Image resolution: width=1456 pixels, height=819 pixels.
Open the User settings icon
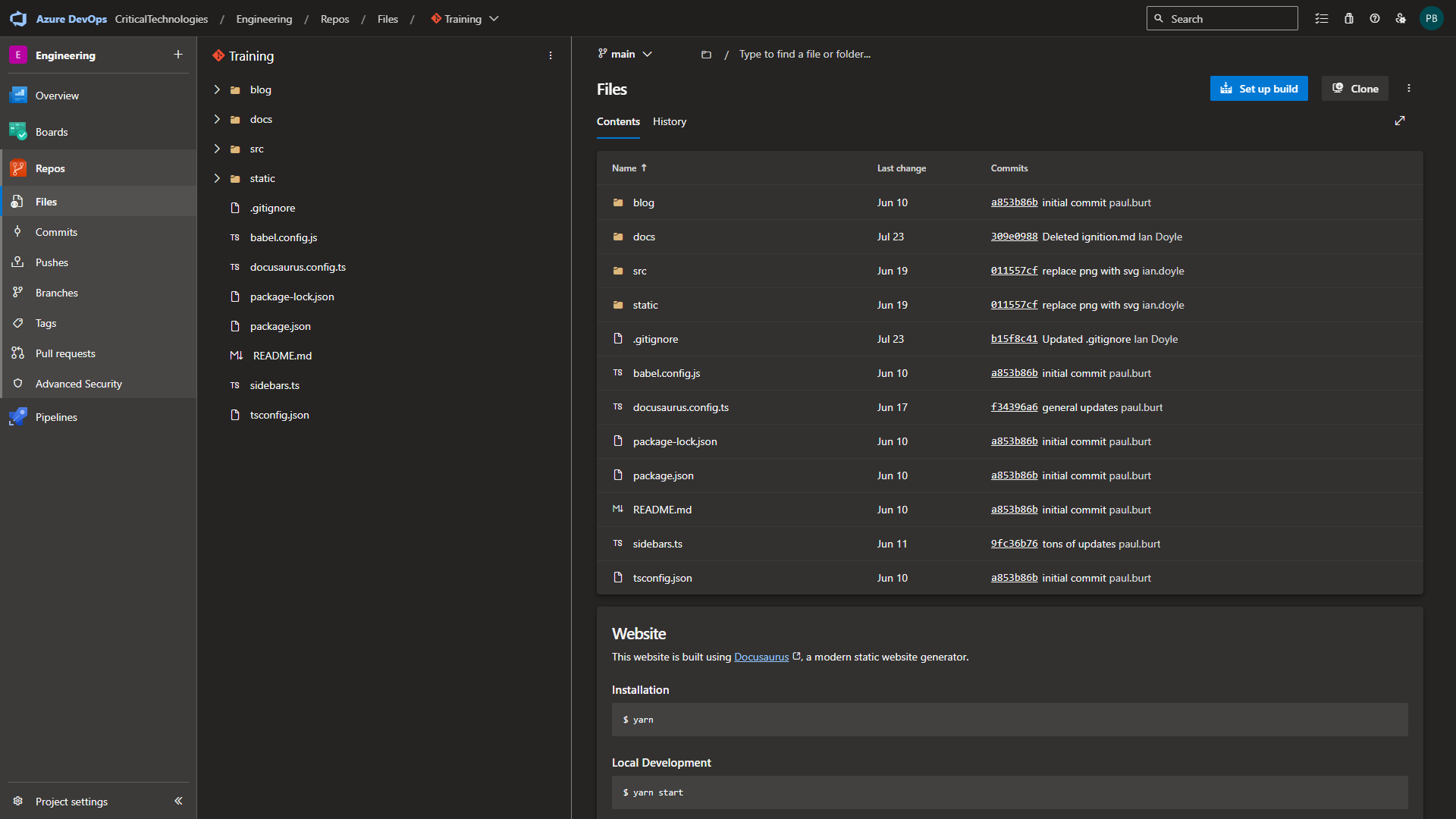(x=1401, y=19)
